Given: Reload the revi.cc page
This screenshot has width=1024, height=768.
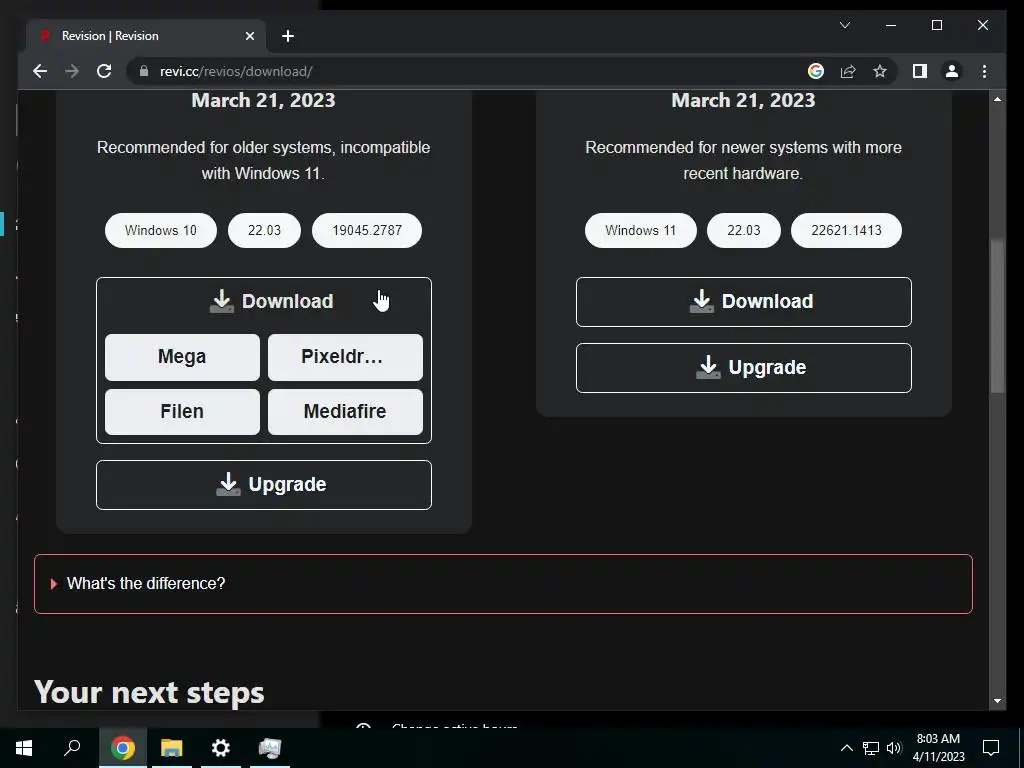Looking at the screenshot, I should pos(104,71).
